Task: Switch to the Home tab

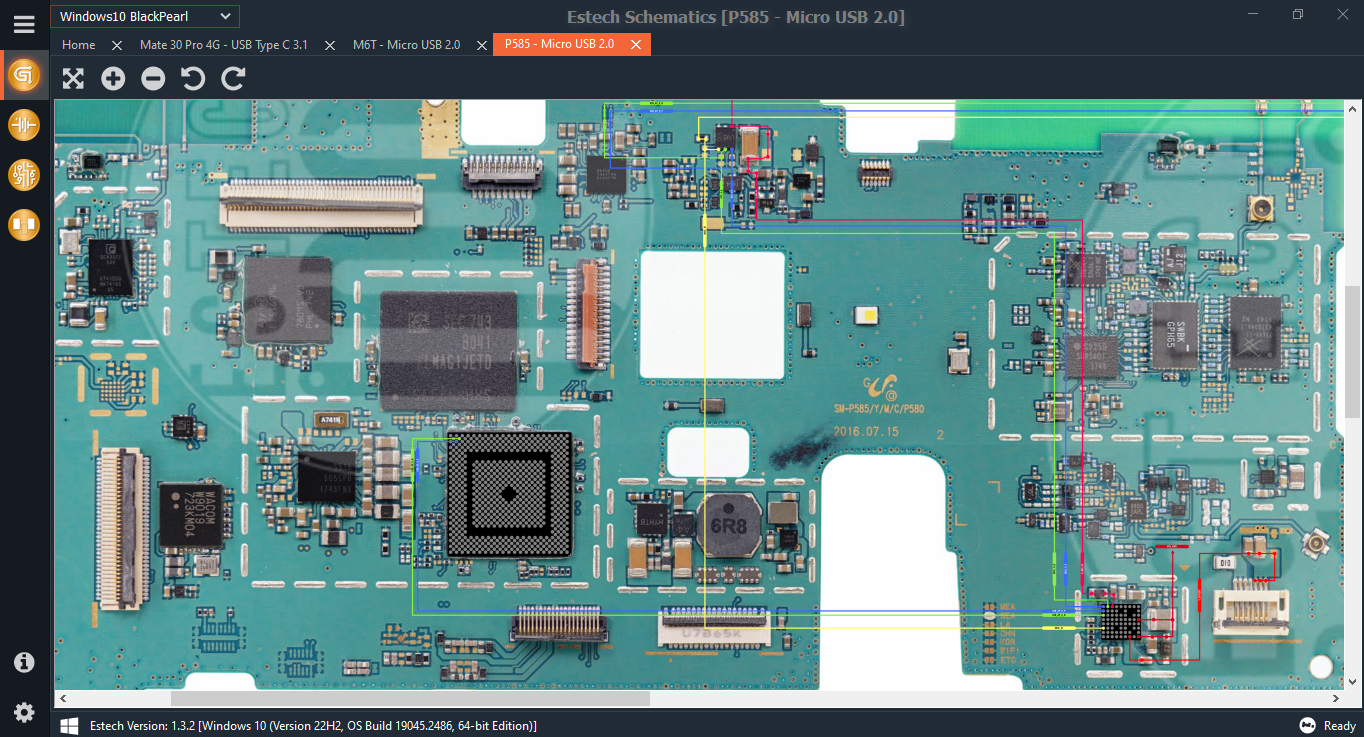Action: coord(79,45)
